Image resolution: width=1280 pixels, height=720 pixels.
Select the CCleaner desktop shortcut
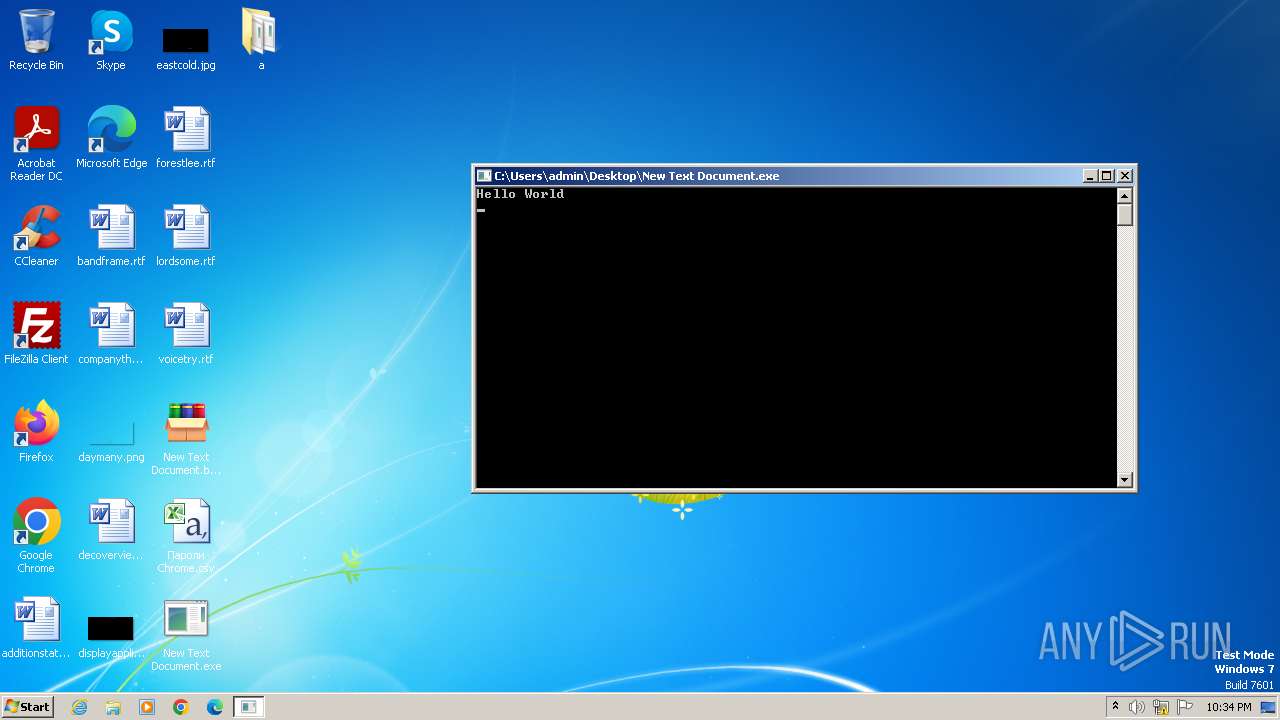(x=36, y=236)
